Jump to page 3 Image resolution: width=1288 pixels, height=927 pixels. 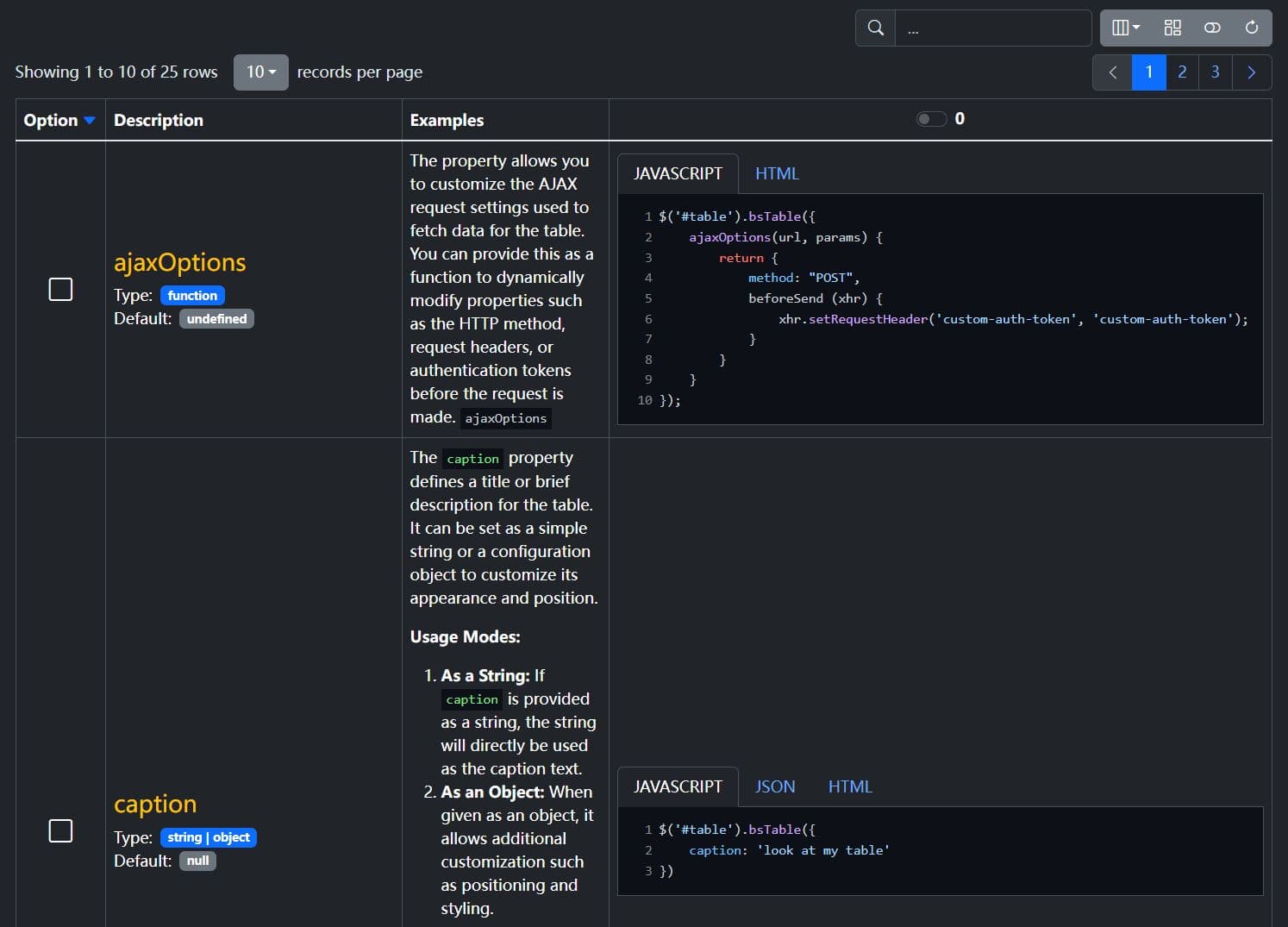tap(1215, 72)
